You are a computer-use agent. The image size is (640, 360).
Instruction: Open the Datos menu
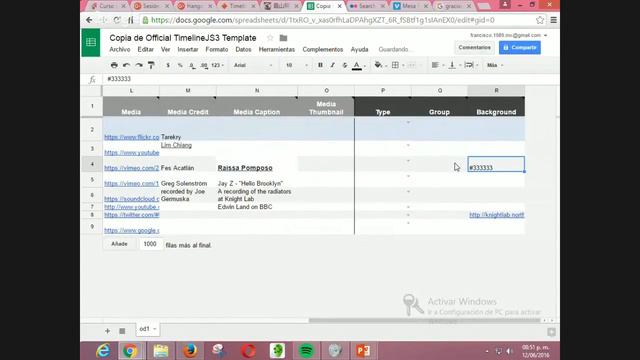pyautogui.click(x=243, y=49)
